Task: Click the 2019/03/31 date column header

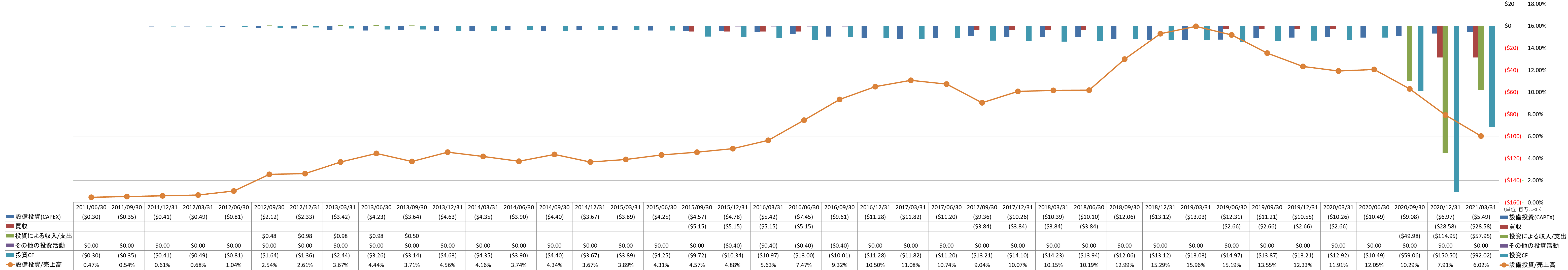Action: pos(1196,207)
